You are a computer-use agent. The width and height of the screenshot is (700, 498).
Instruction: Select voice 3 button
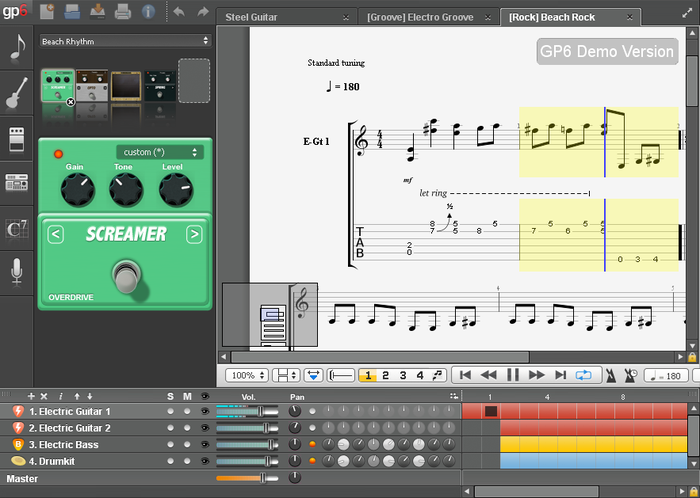tap(403, 375)
